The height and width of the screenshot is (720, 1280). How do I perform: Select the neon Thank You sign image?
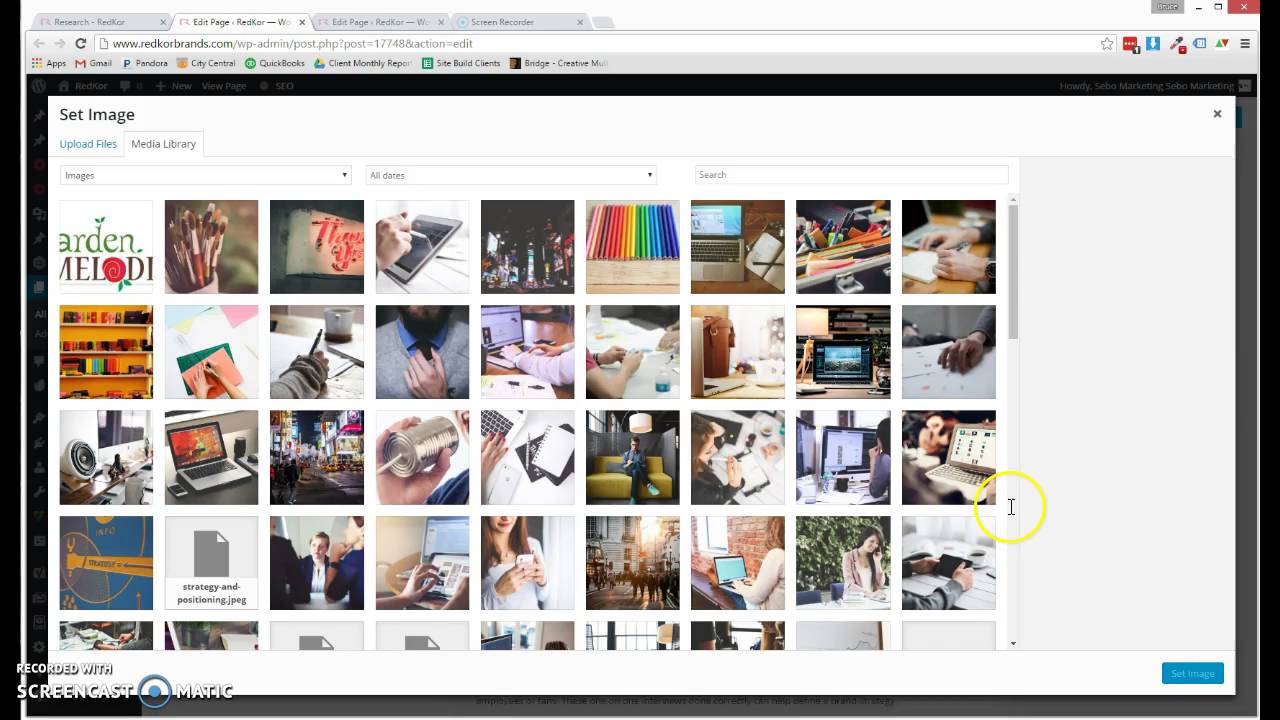(317, 247)
